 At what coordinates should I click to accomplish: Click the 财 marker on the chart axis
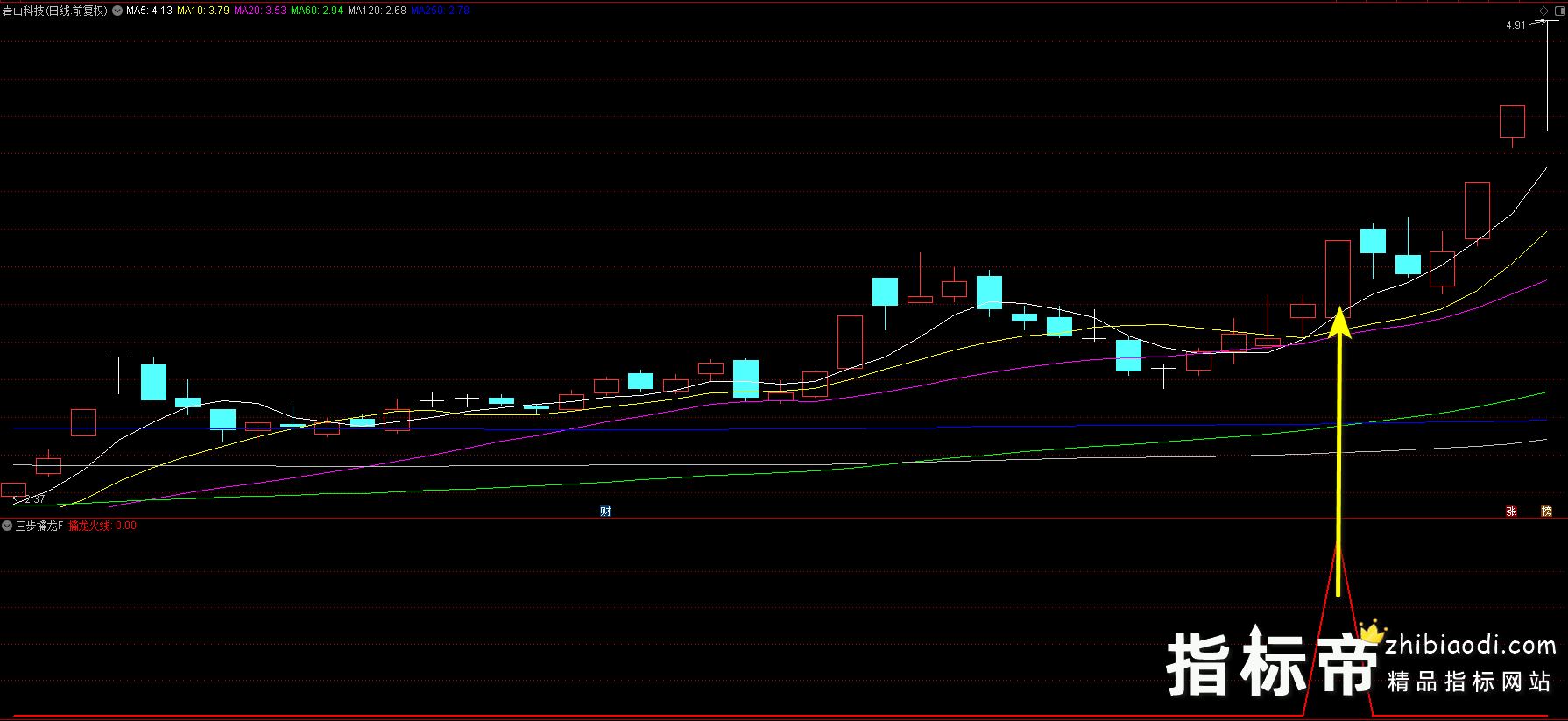(x=605, y=512)
